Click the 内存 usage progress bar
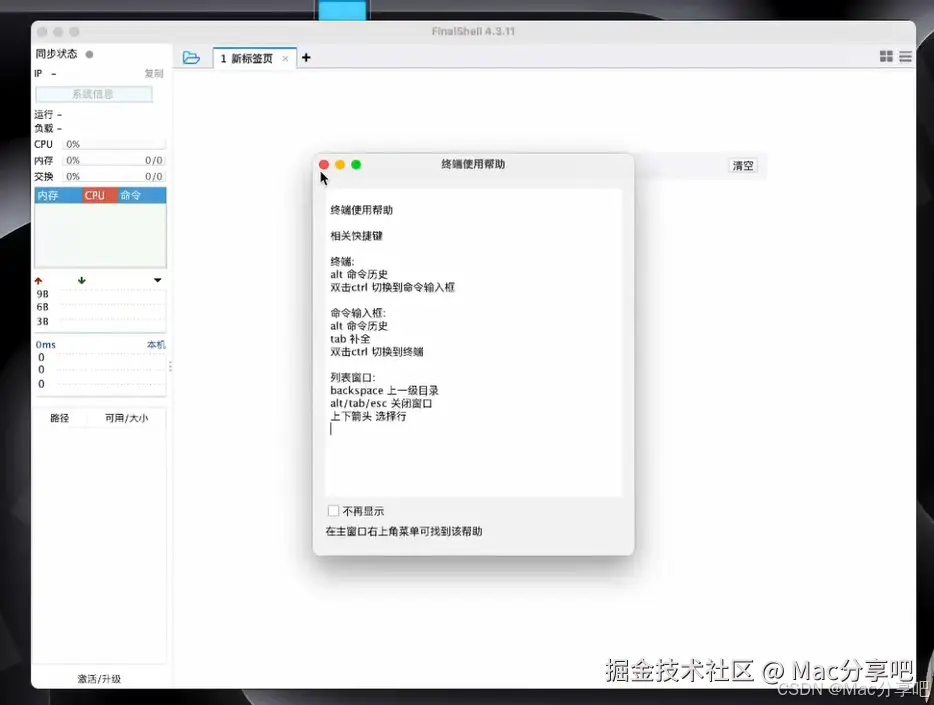The height and width of the screenshot is (705, 934). 114,160
